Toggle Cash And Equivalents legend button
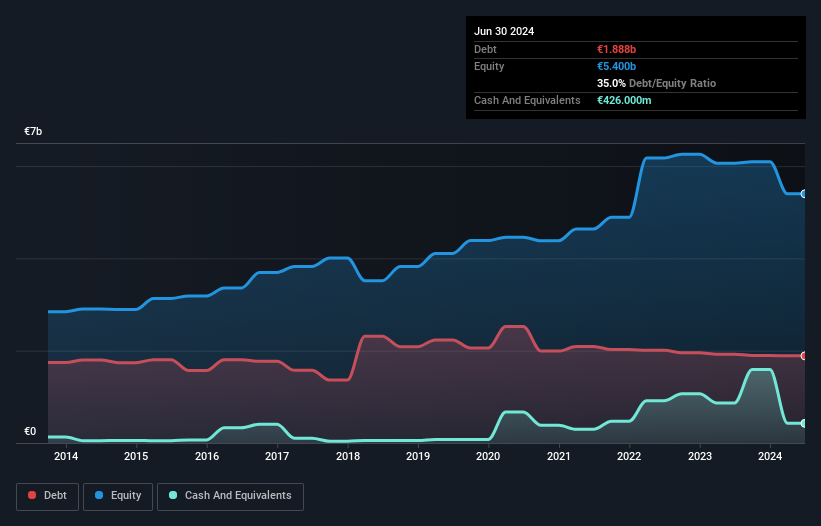Viewport: 821px width, 526px height. (x=230, y=496)
